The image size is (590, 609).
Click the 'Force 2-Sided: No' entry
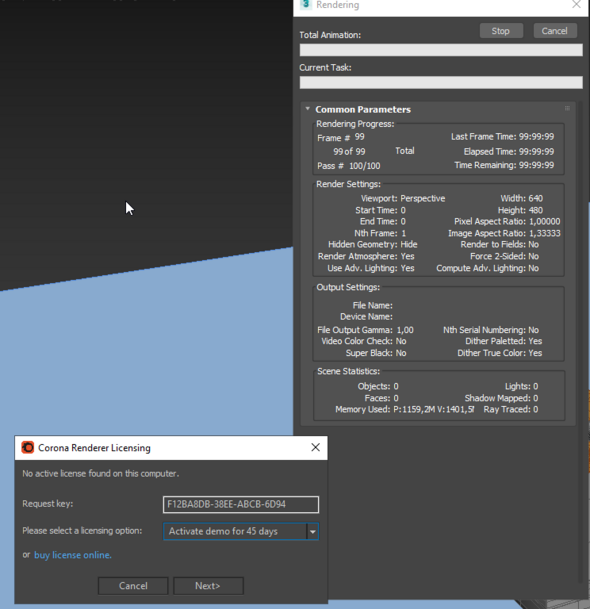click(x=504, y=256)
